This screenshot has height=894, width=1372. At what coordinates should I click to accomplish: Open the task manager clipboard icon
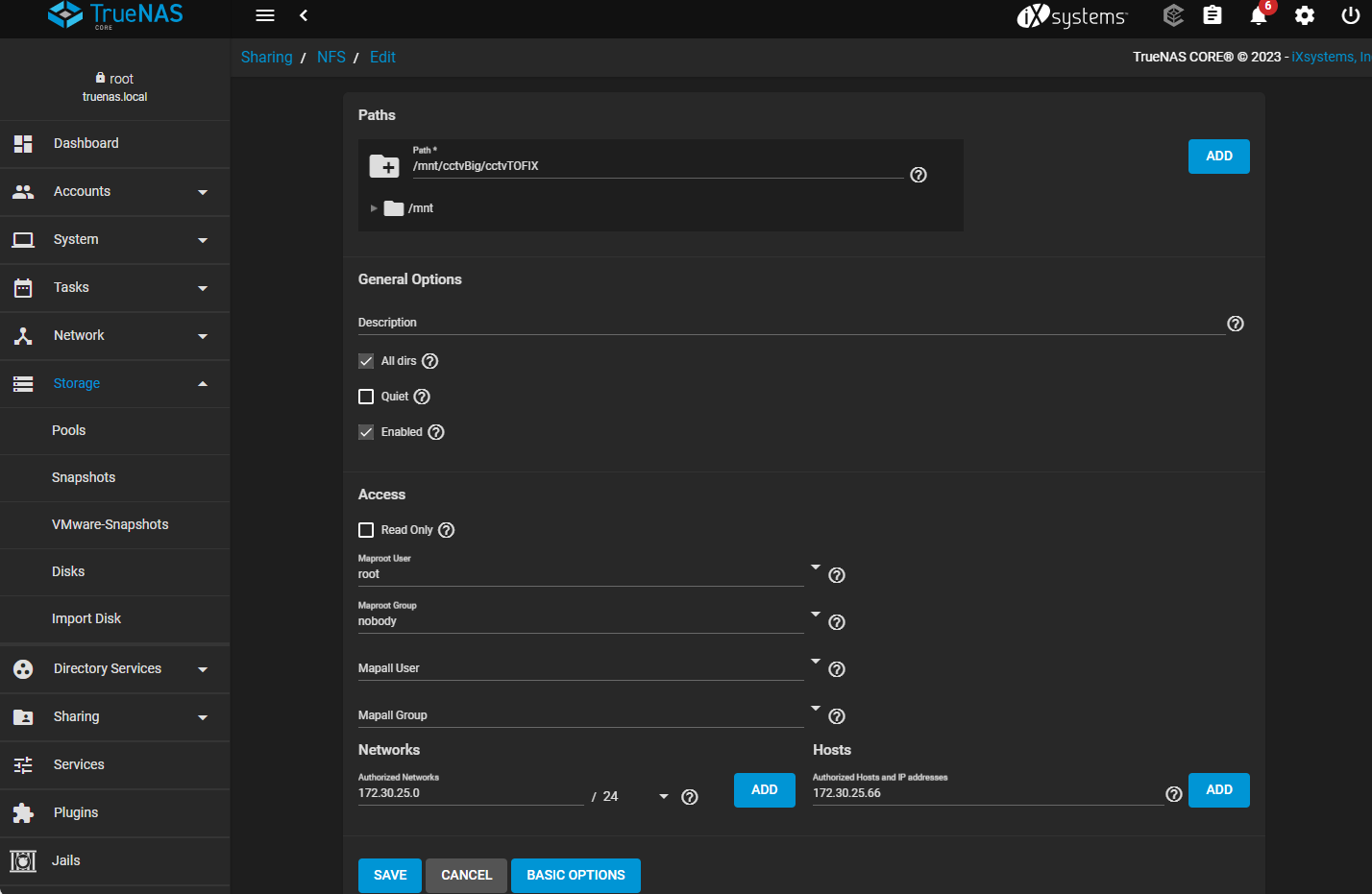(x=1213, y=15)
